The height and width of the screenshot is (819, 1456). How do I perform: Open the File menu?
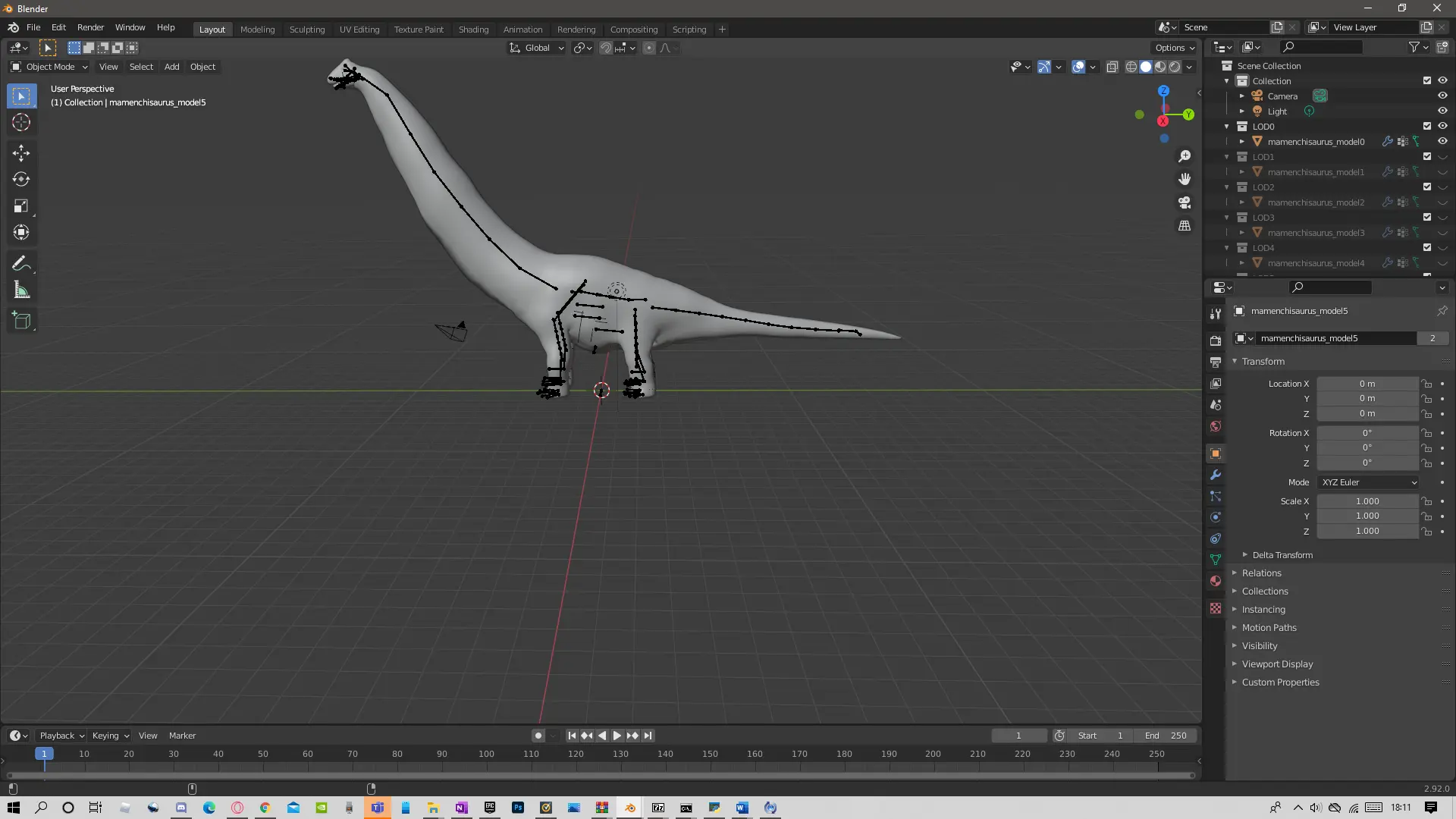pos(33,27)
